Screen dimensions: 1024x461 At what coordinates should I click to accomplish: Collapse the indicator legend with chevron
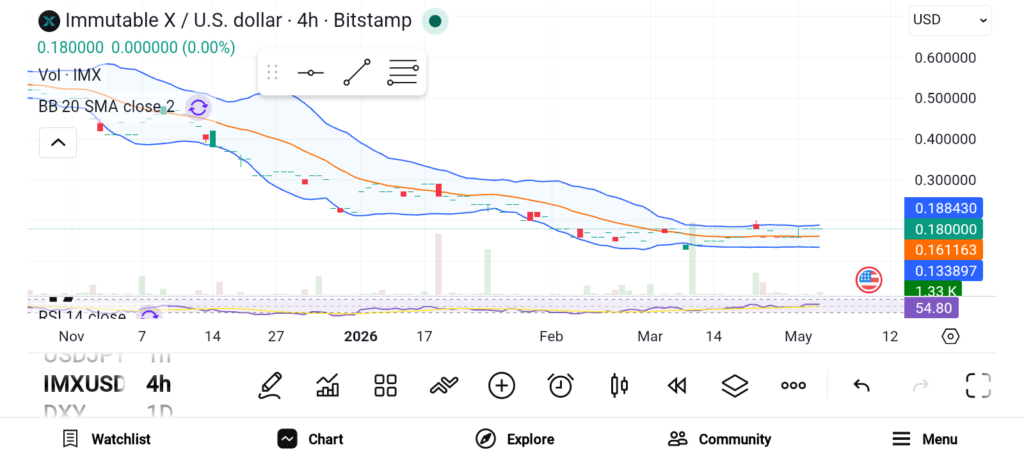58,142
